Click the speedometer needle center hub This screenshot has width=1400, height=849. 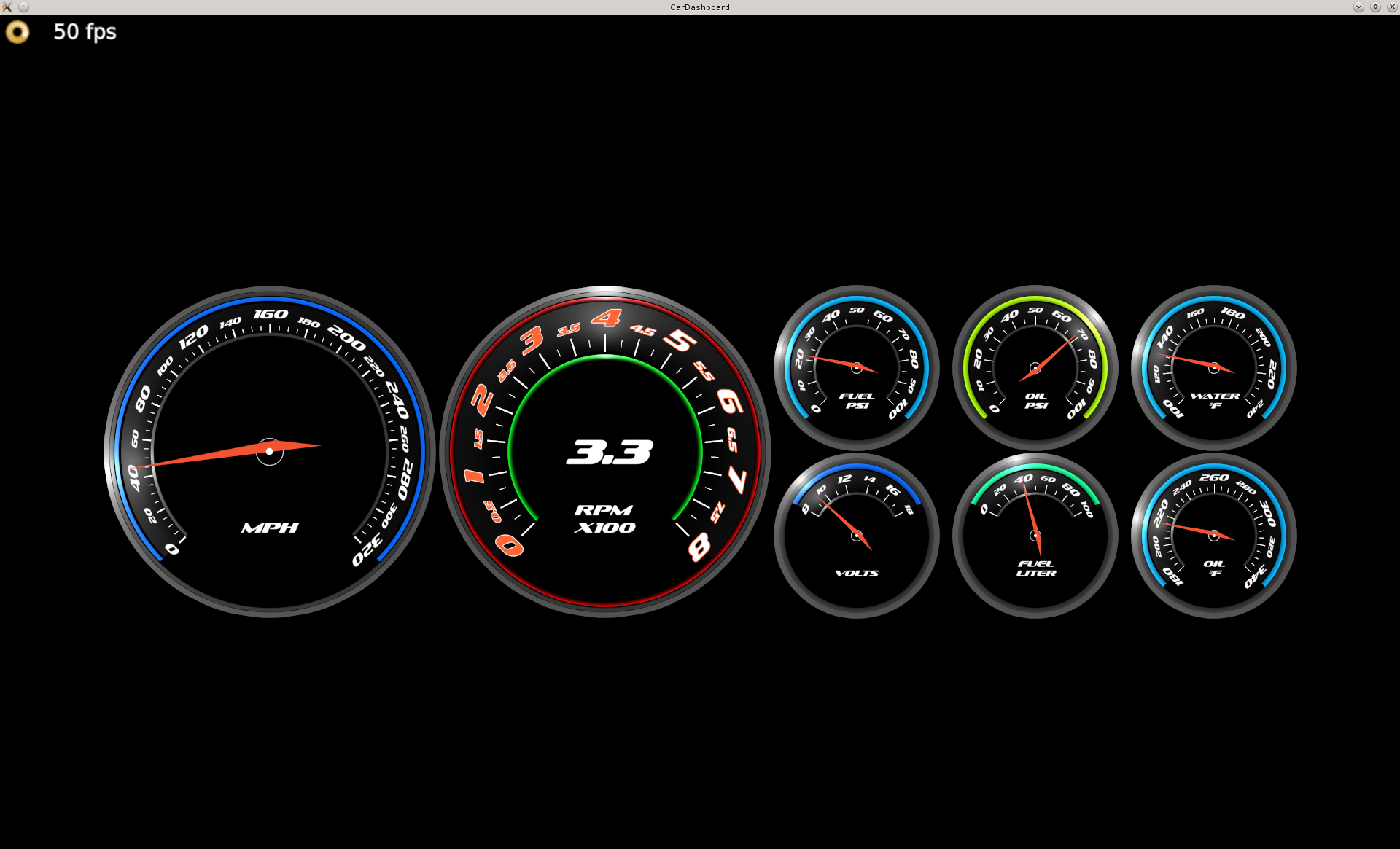tap(270, 452)
